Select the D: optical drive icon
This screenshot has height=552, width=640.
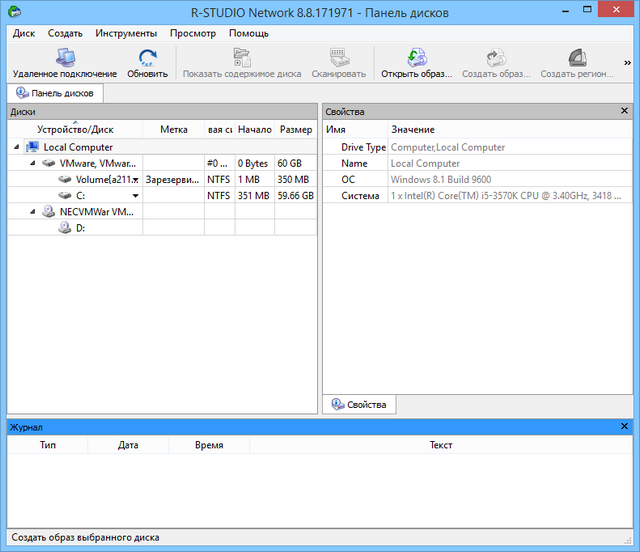click(66, 228)
